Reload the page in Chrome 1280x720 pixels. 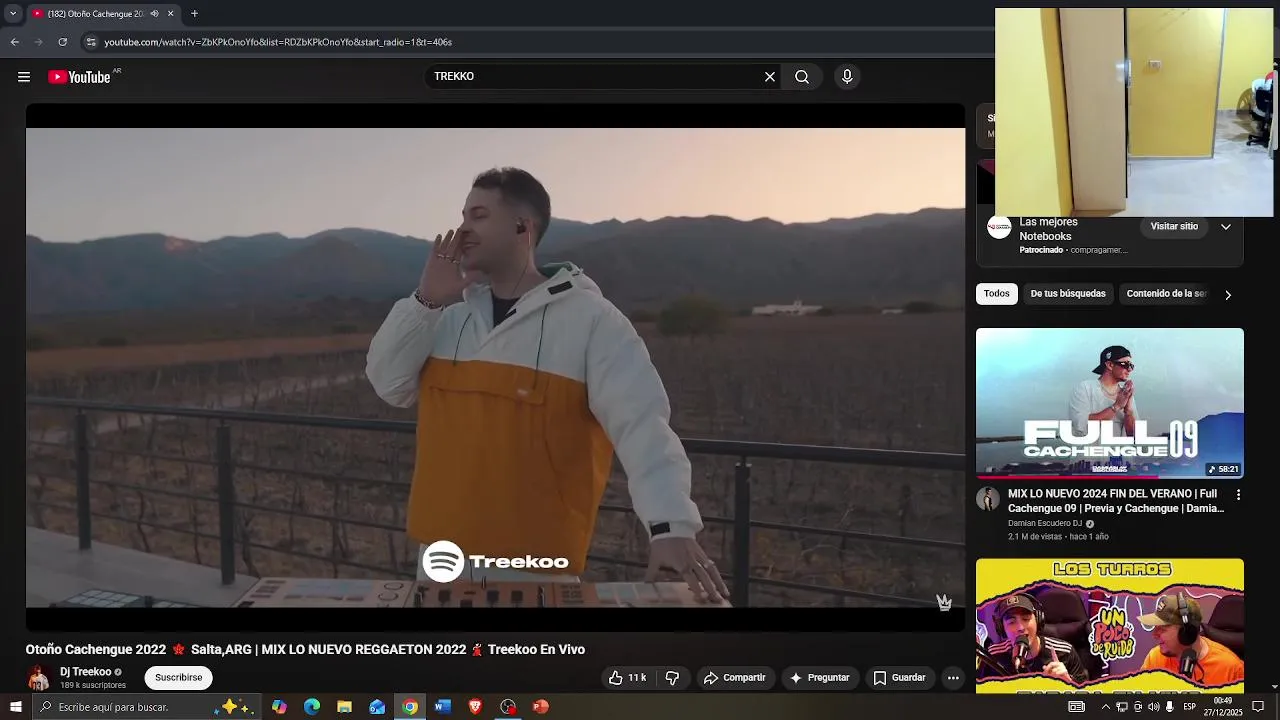(x=62, y=42)
